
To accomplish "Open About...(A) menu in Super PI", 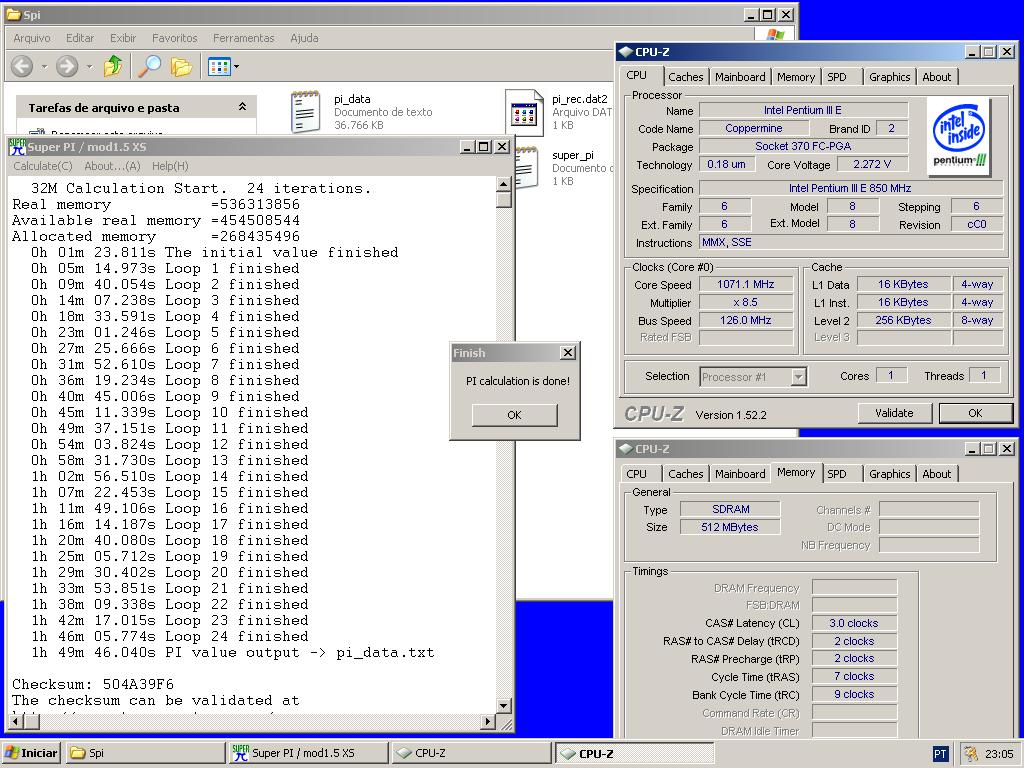I will 112,166.
